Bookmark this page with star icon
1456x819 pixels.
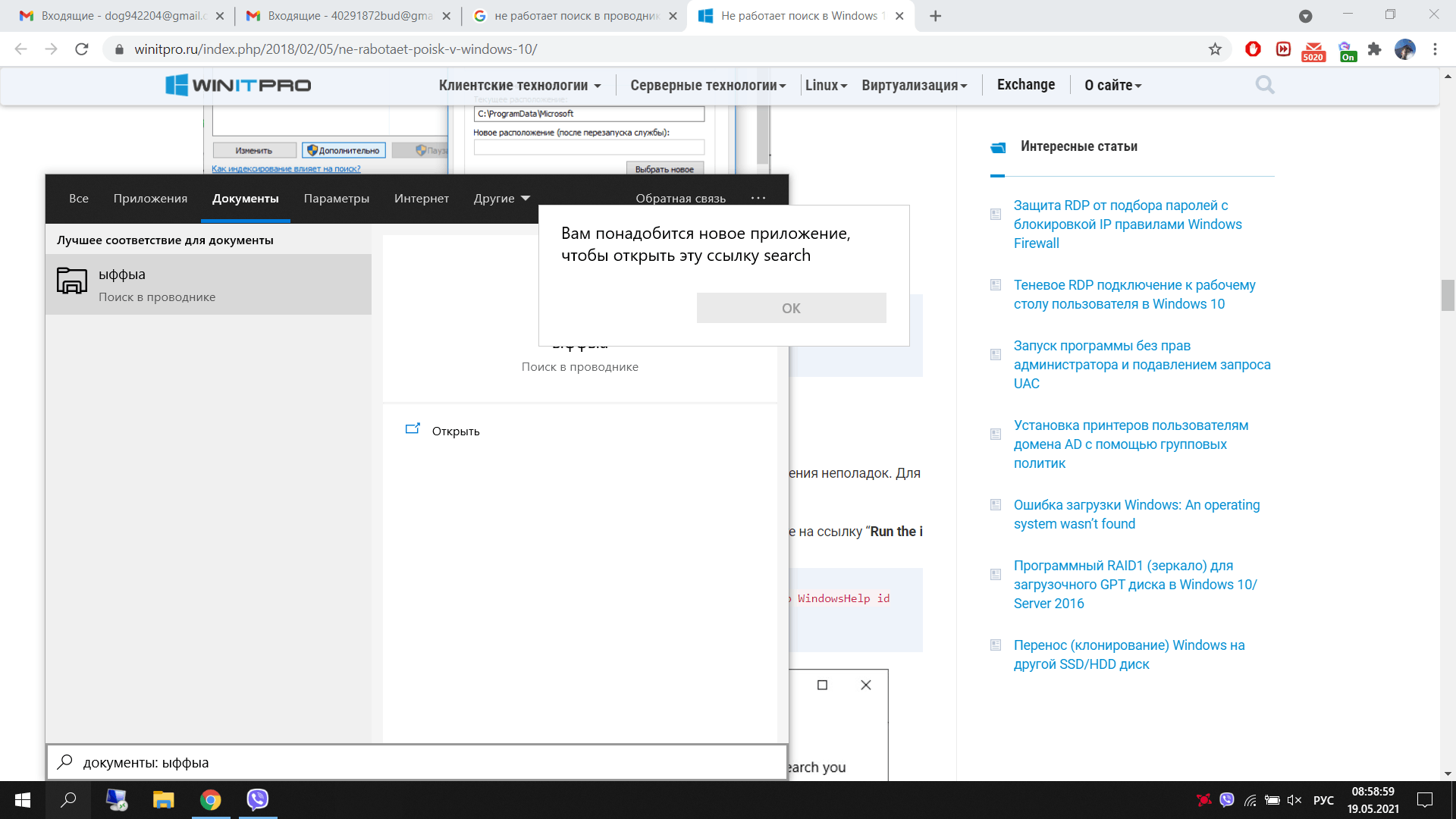click(x=1215, y=49)
